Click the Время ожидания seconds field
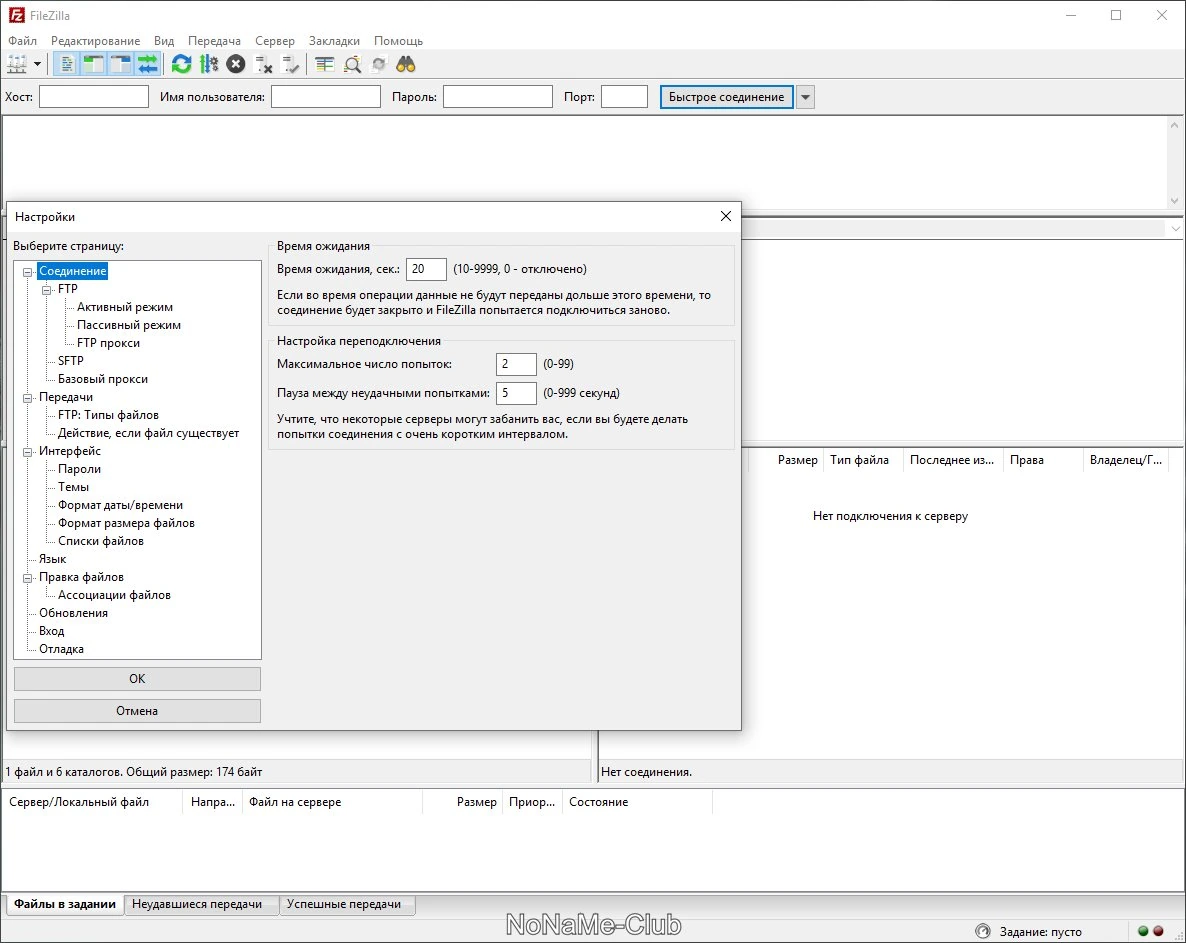The width and height of the screenshot is (1186, 943). [427, 269]
